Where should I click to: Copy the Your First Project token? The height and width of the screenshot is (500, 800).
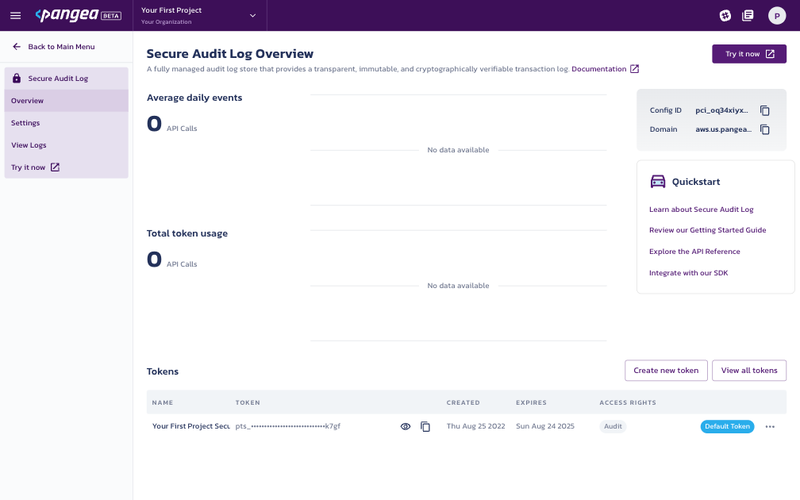pyautogui.click(x=425, y=427)
